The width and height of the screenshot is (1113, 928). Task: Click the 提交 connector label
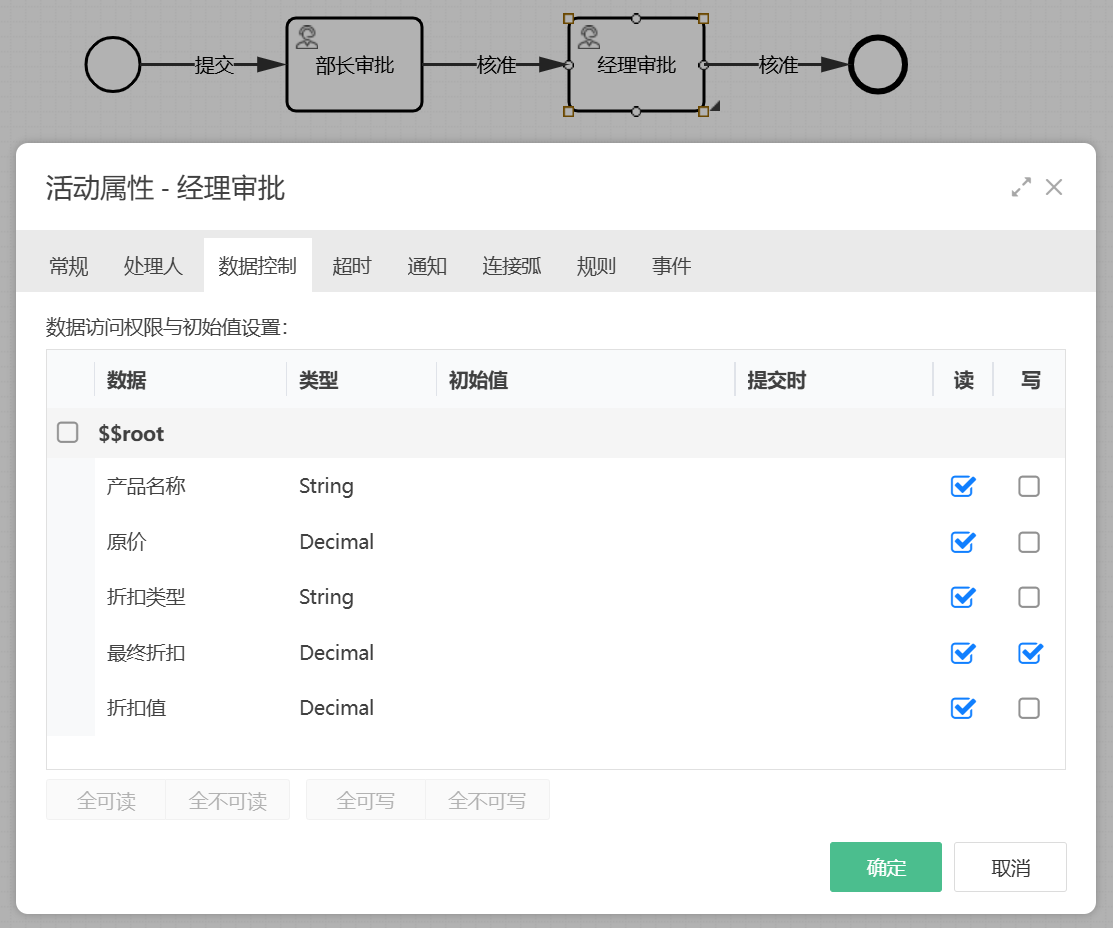[214, 65]
